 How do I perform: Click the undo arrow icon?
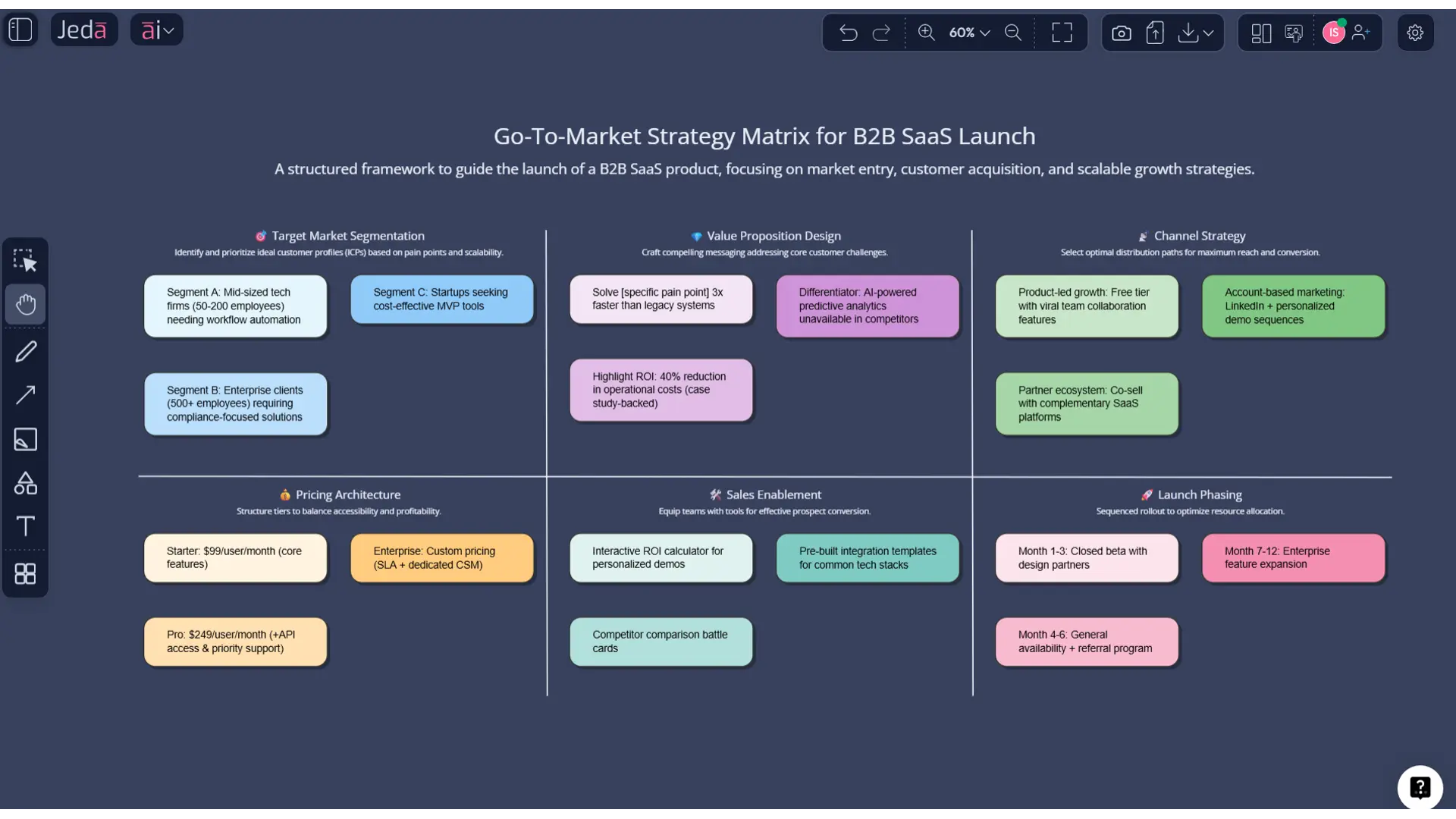pos(848,33)
